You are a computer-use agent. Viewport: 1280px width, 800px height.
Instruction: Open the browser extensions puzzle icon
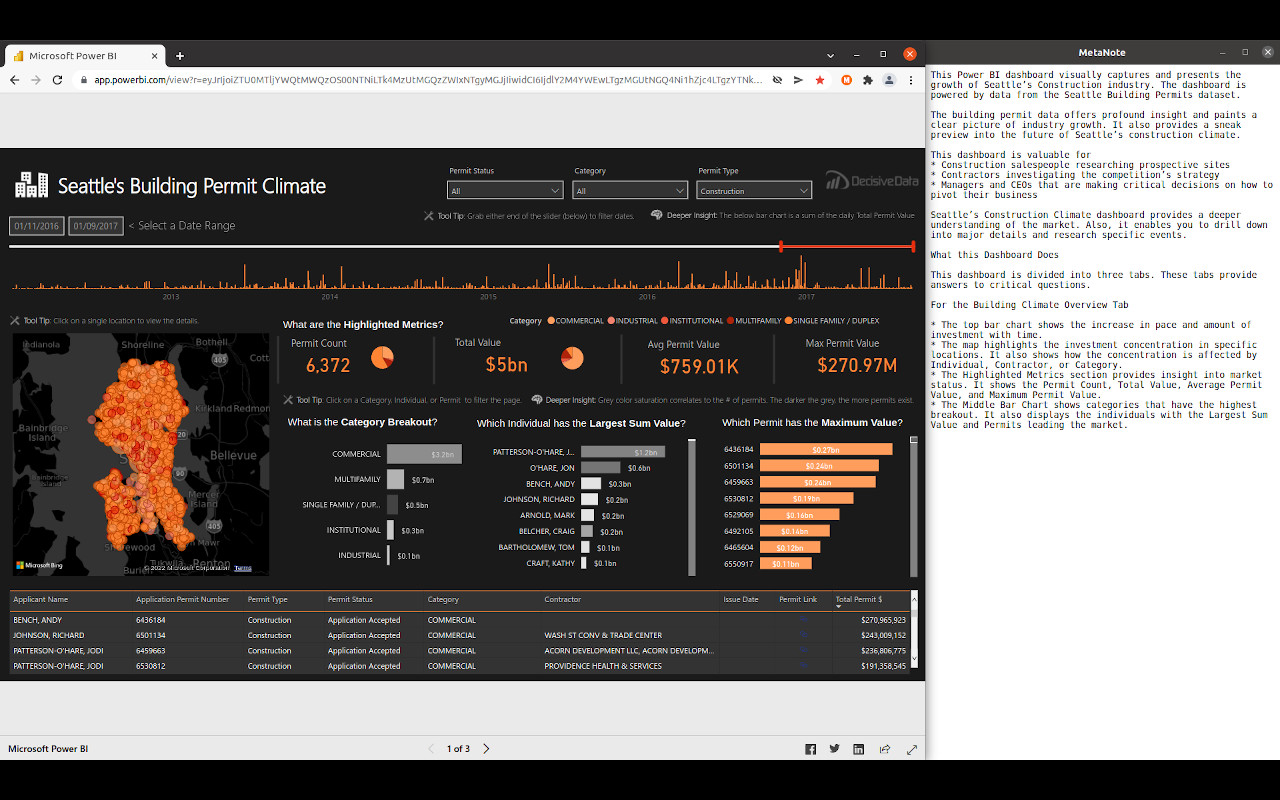coord(868,80)
